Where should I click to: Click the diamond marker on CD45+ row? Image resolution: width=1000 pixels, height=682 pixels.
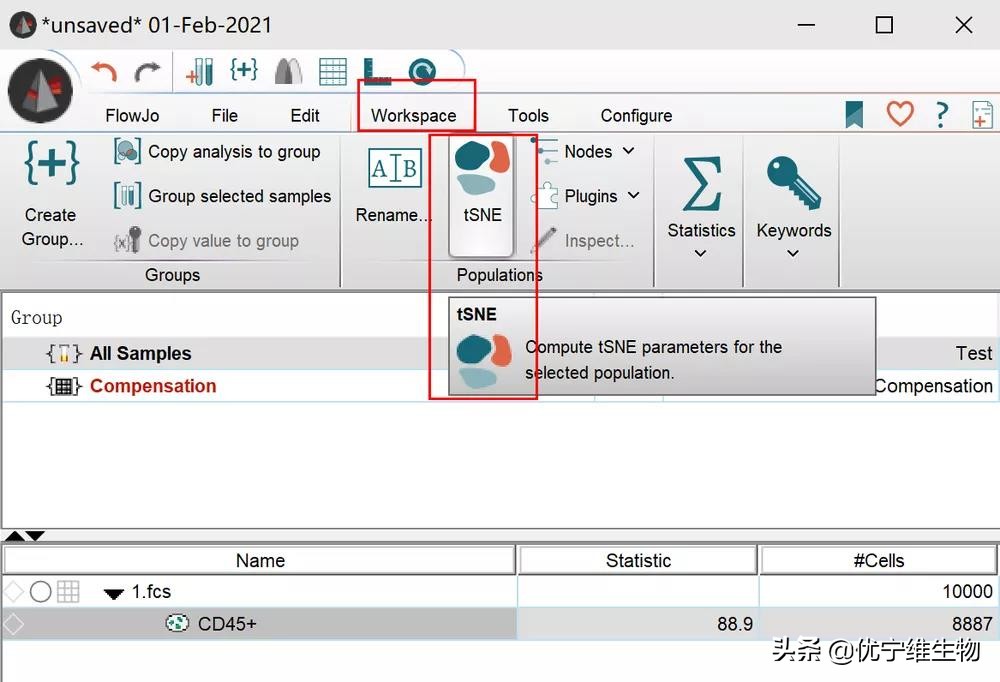13,624
